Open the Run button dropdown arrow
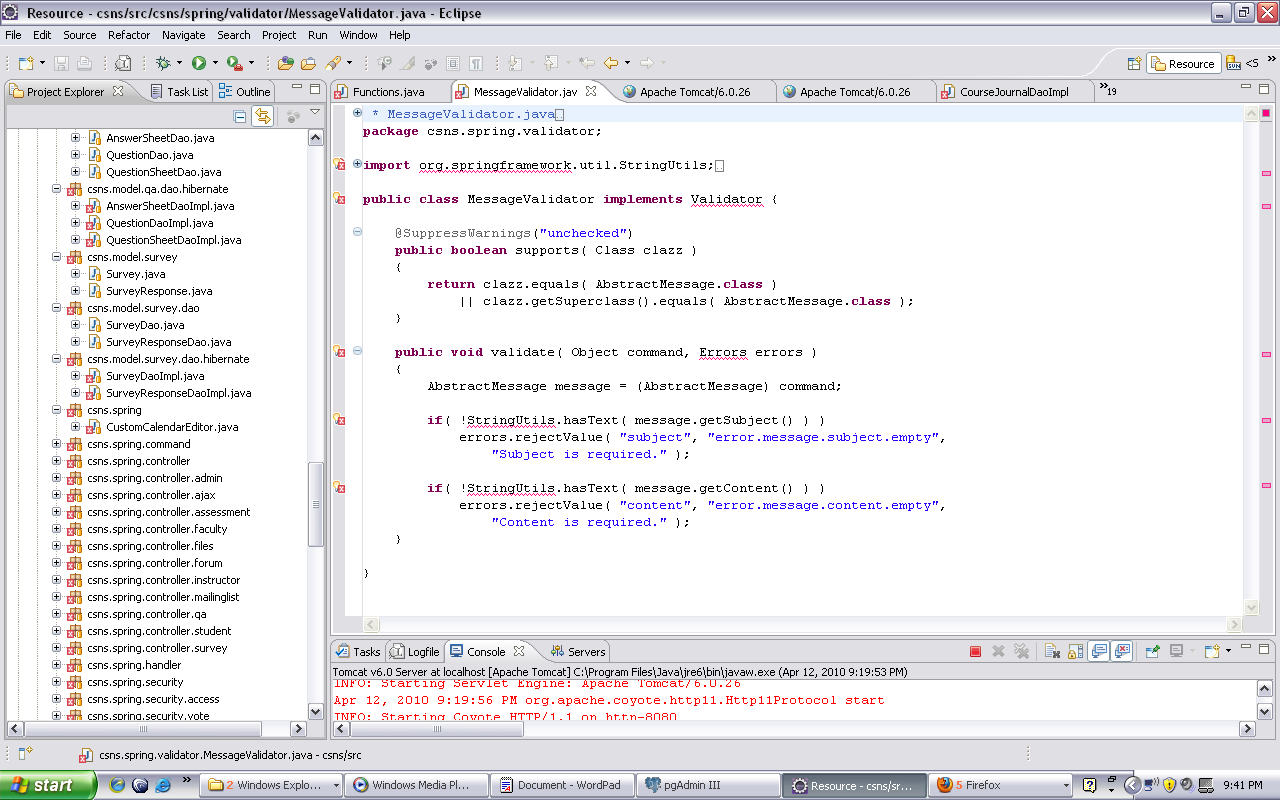1280x800 pixels. (x=215, y=63)
